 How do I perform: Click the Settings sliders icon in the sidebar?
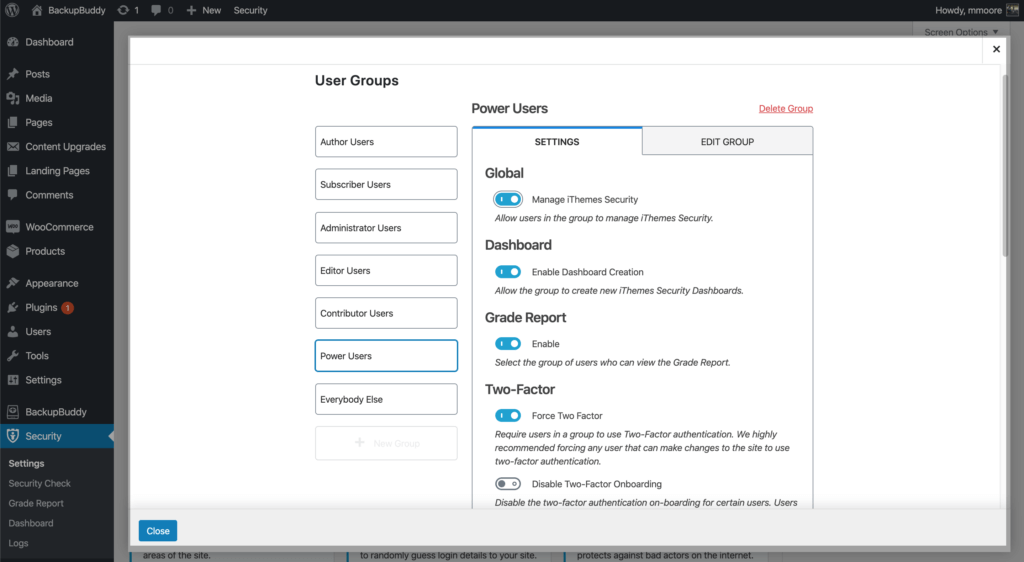click(13, 379)
